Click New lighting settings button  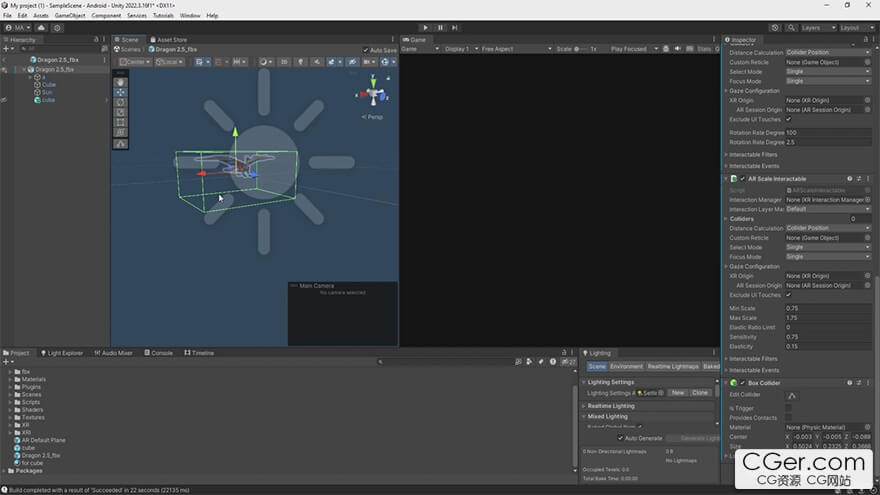pyautogui.click(x=678, y=393)
